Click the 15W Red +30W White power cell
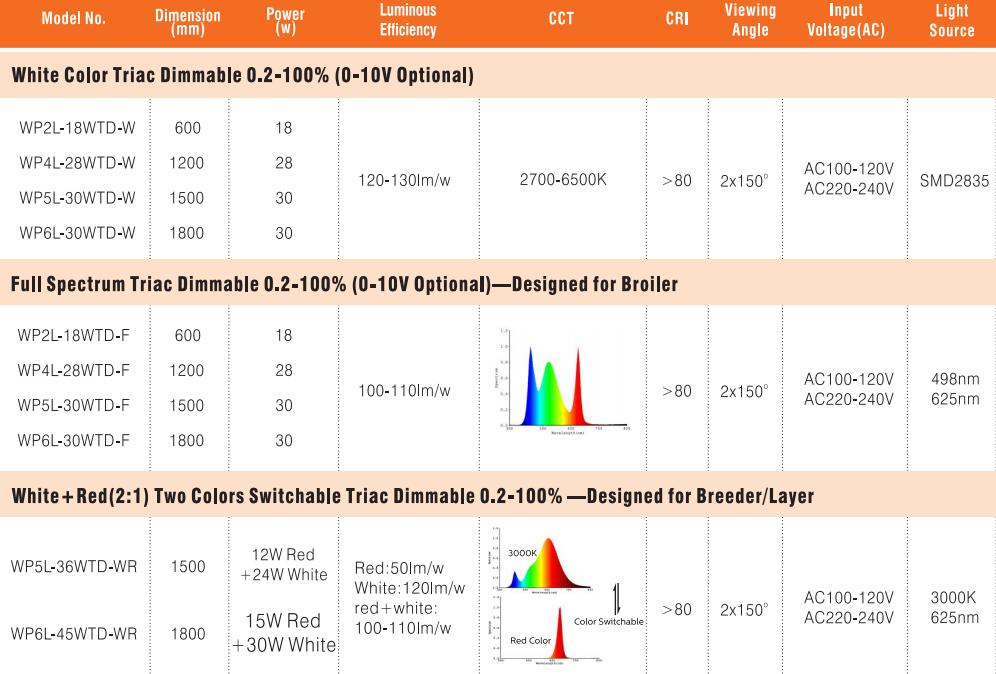The height and width of the screenshot is (674, 996). coord(284,633)
